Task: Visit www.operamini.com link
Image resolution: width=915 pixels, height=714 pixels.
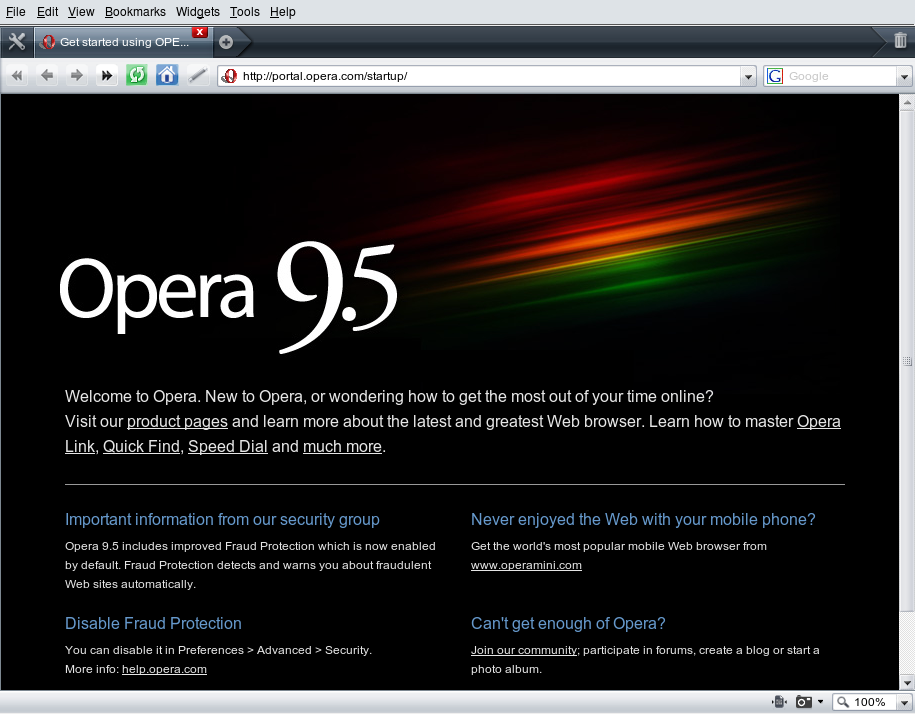Action: pyautogui.click(x=526, y=565)
